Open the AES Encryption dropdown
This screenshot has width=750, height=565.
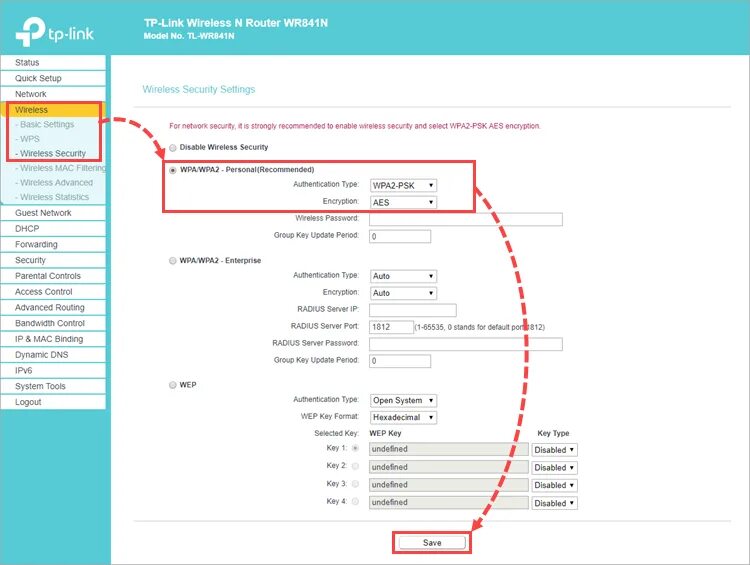(403, 202)
